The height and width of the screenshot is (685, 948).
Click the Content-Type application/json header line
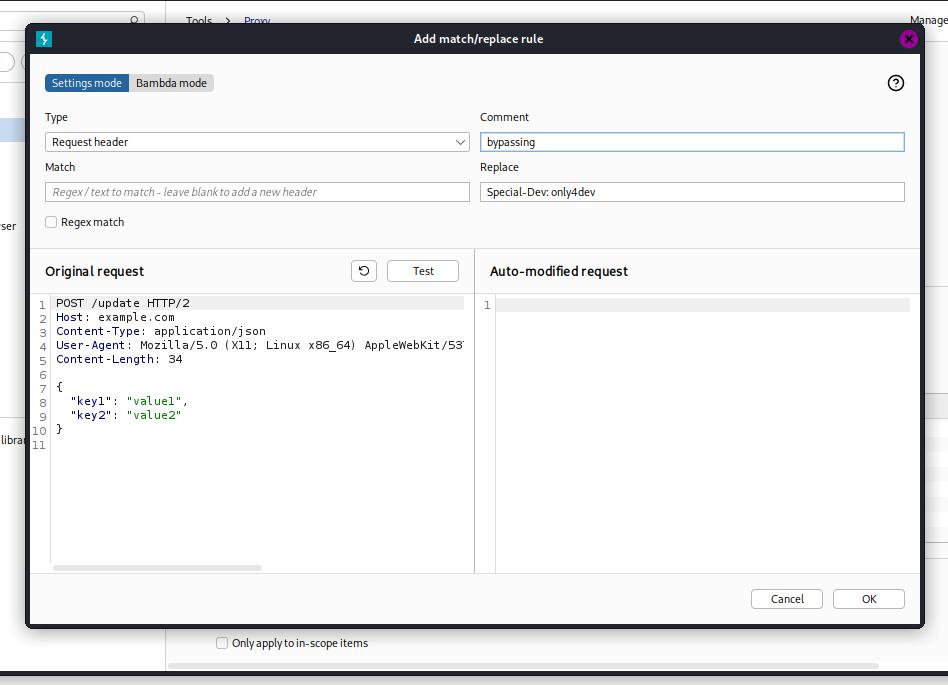pyautogui.click(x=161, y=331)
